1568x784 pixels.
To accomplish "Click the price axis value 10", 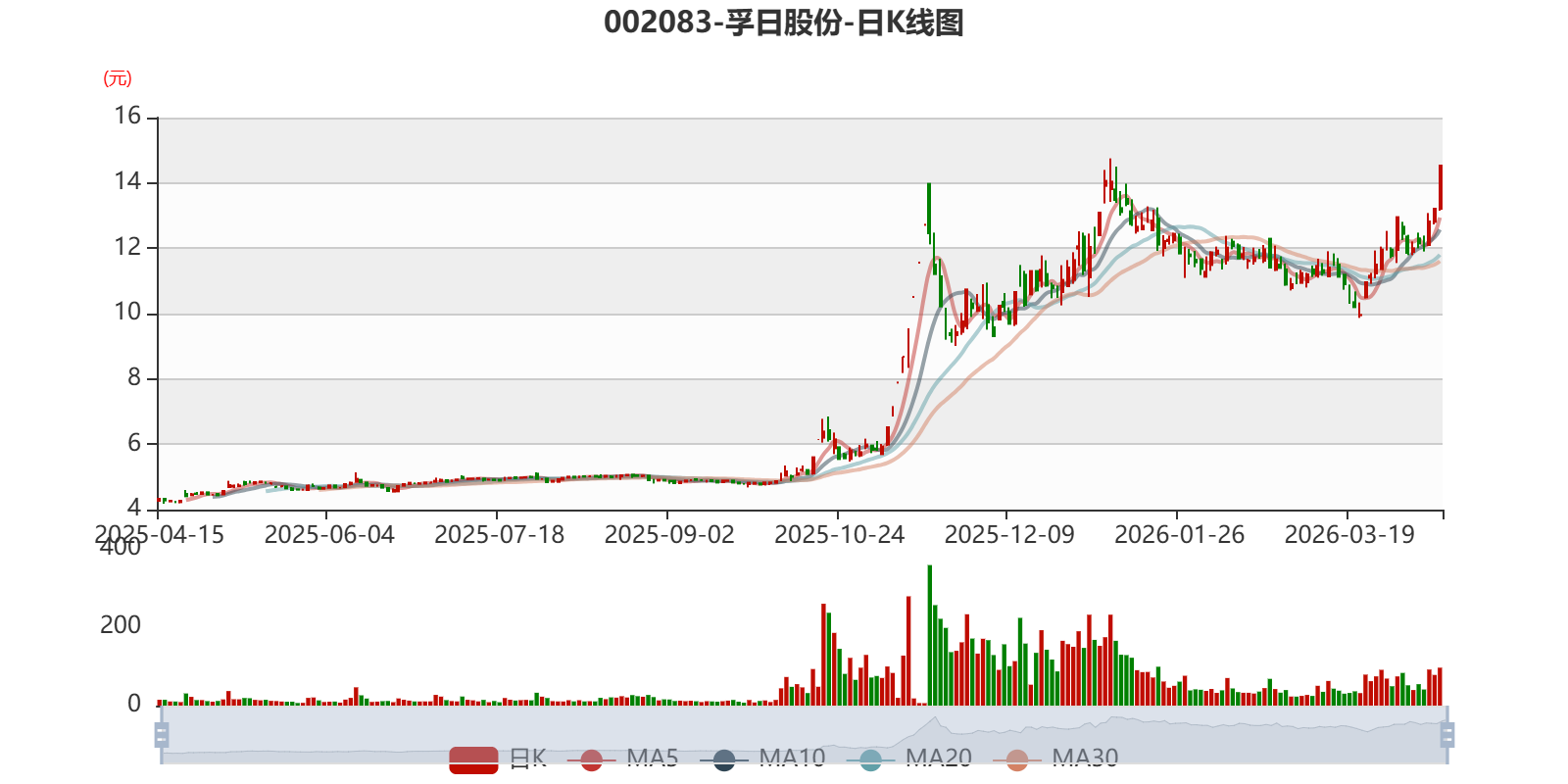I will (x=127, y=313).
